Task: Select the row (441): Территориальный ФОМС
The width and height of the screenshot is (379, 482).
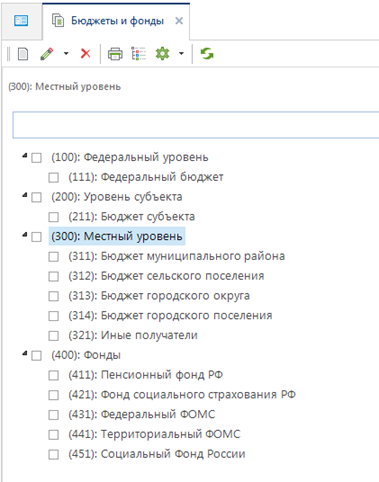Action: pos(154,434)
